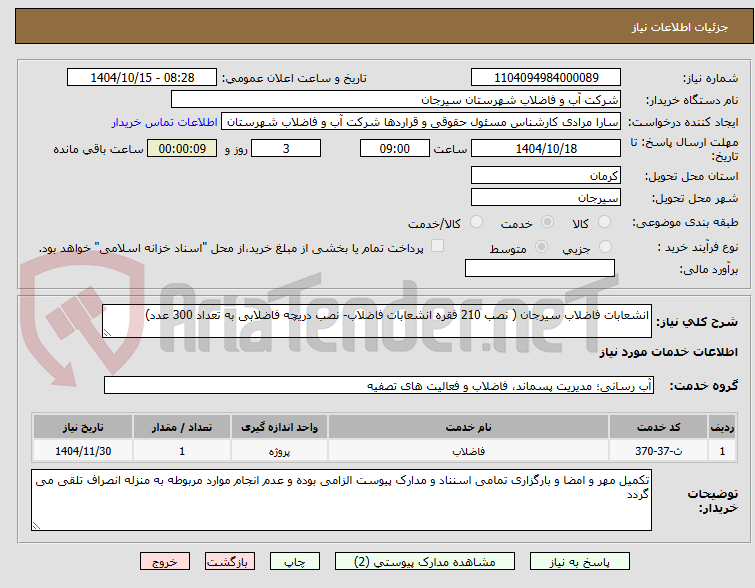Select the خدمت radio button
This screenshot has height=588, width=755.
pyautogui.click(x=547, y=222)
